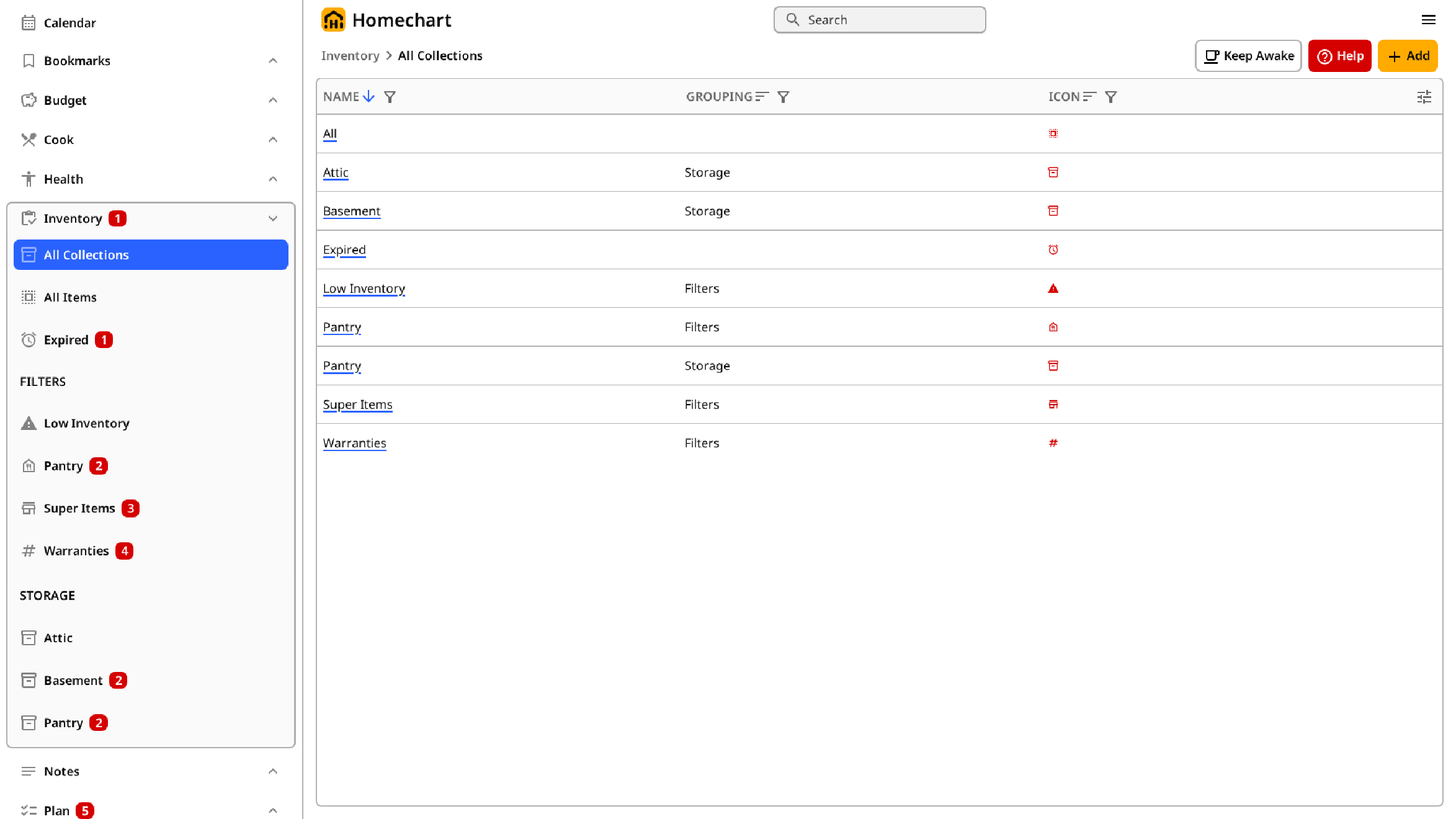Collapse the Inventory sidebar section
The height and width of the screenshot is (819, 1456).
[274, 218]
